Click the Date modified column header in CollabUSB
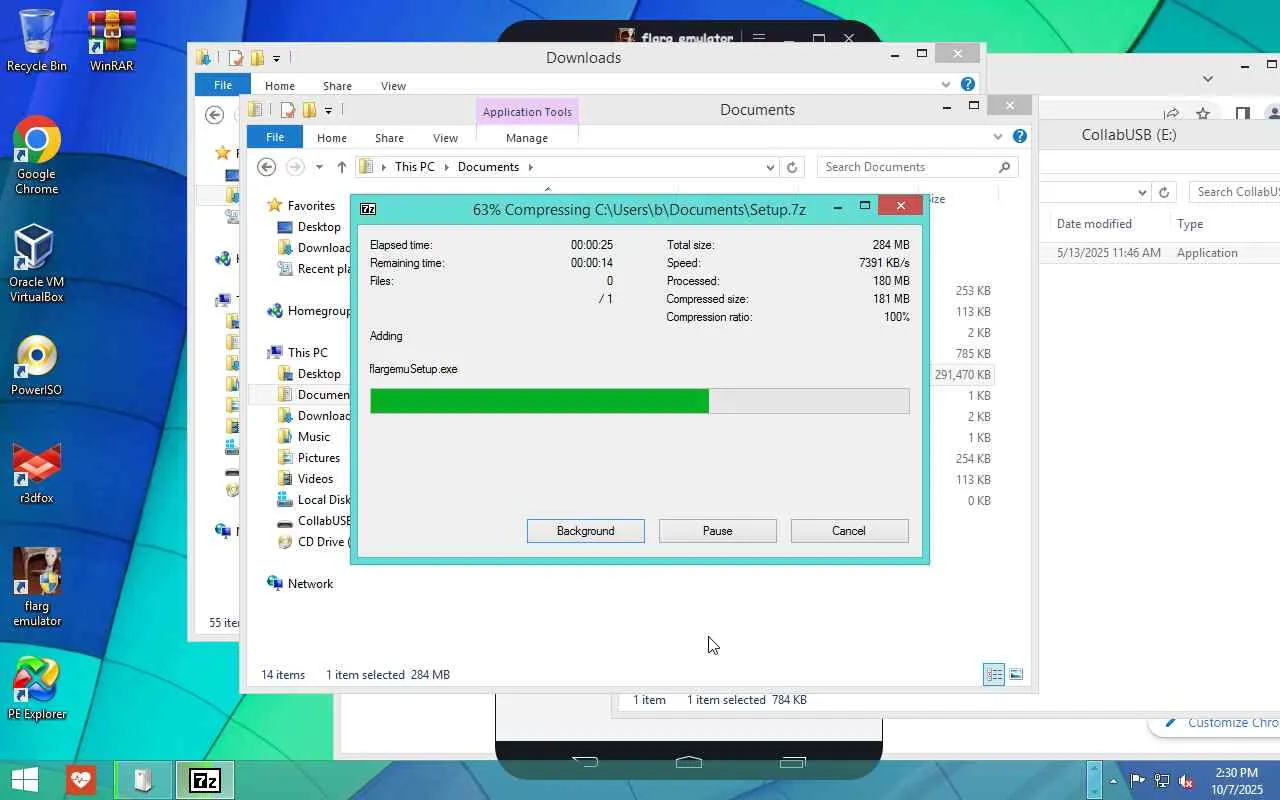This screenshot has height=800, width=1280. pos(1094,224)
